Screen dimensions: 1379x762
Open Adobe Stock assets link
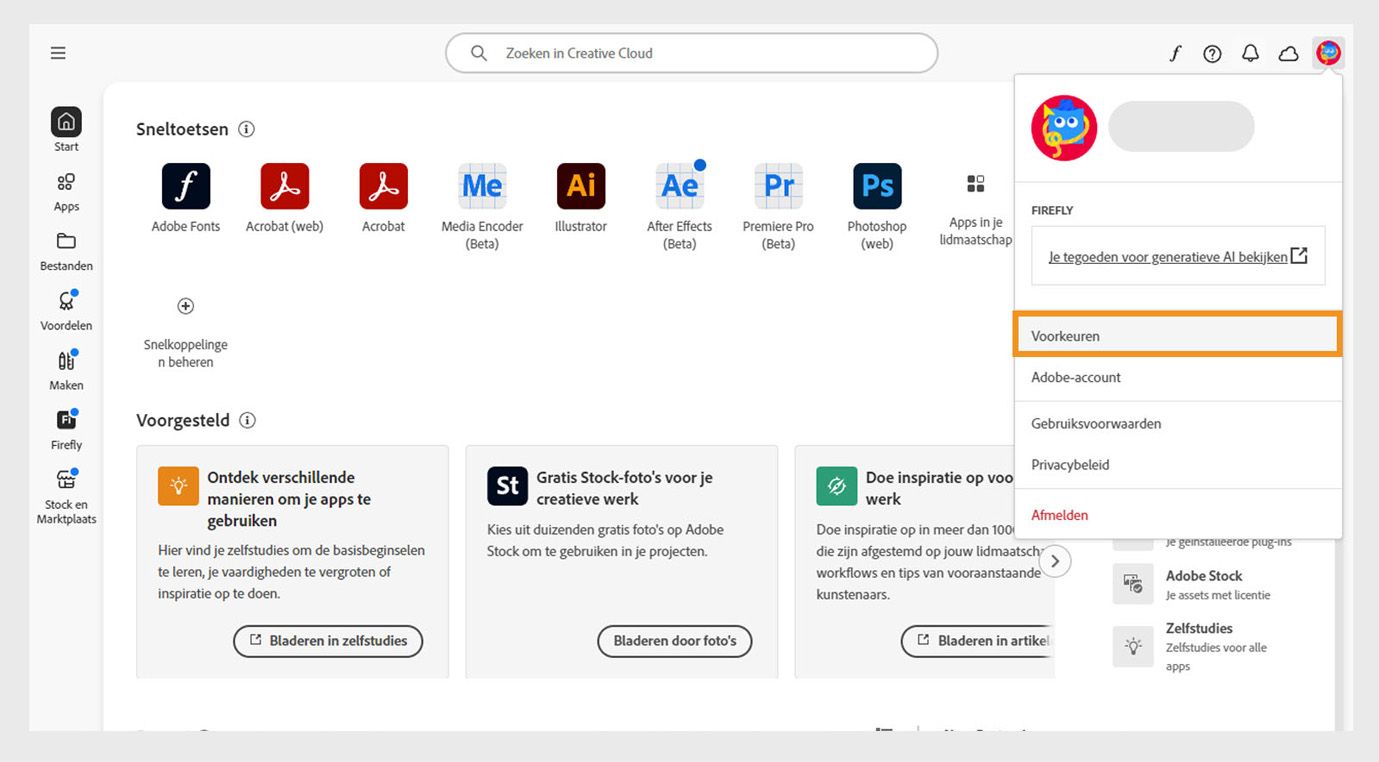click(x=1192, y=584)
